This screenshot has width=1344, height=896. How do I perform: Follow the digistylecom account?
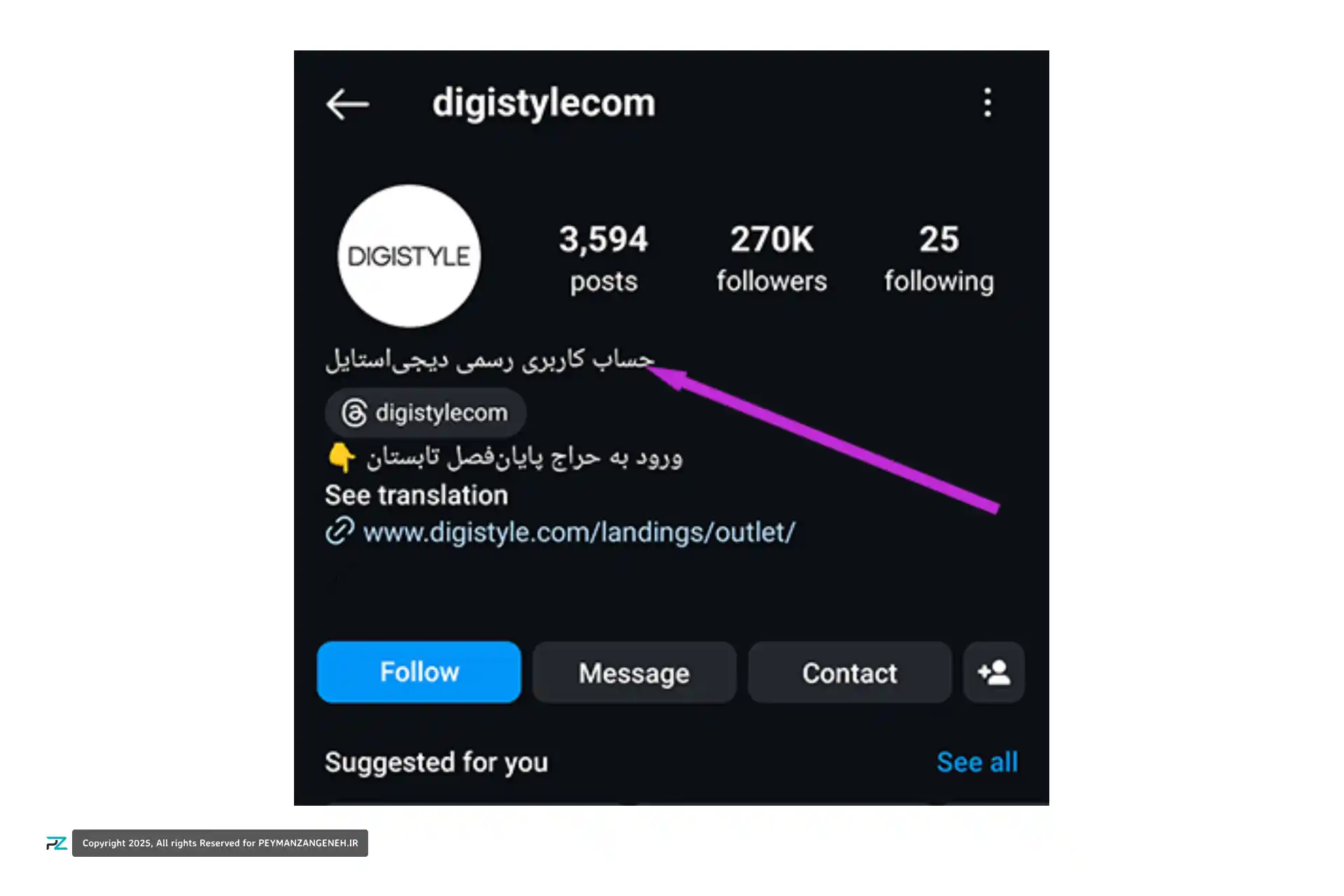click(419, 673)
